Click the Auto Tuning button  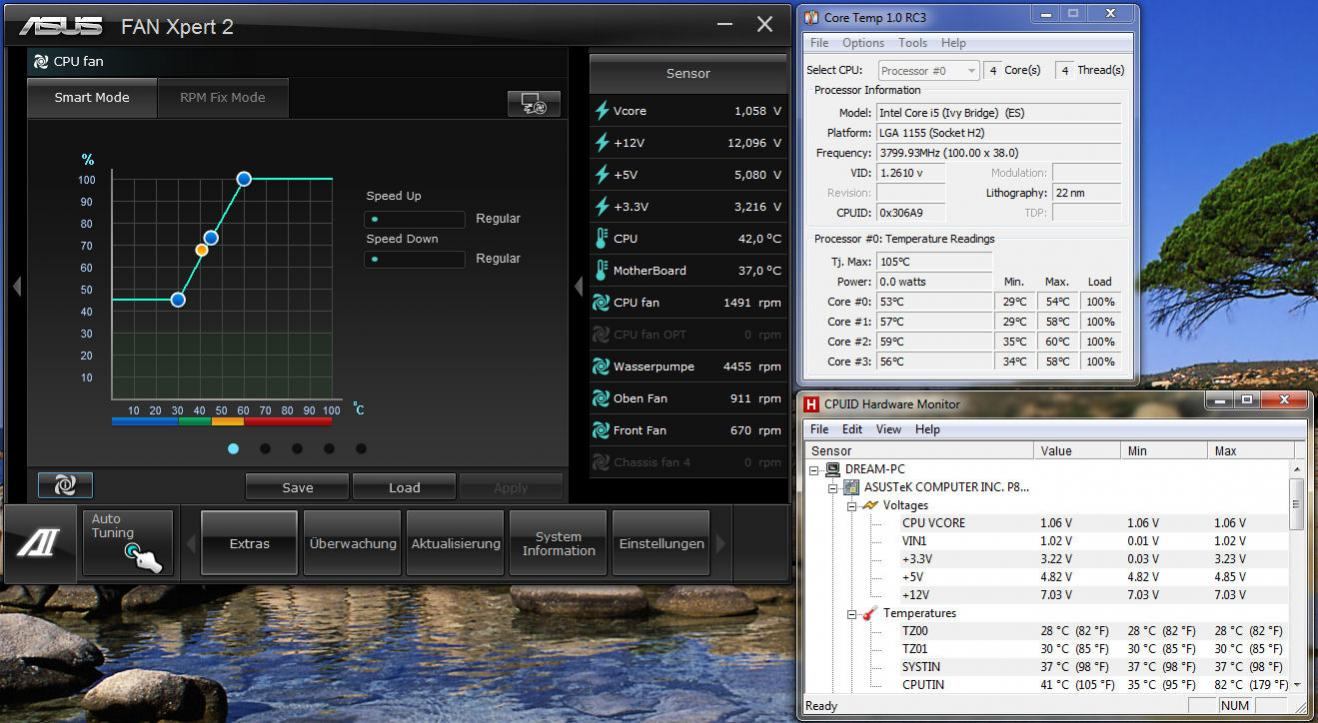pos(127,543)
